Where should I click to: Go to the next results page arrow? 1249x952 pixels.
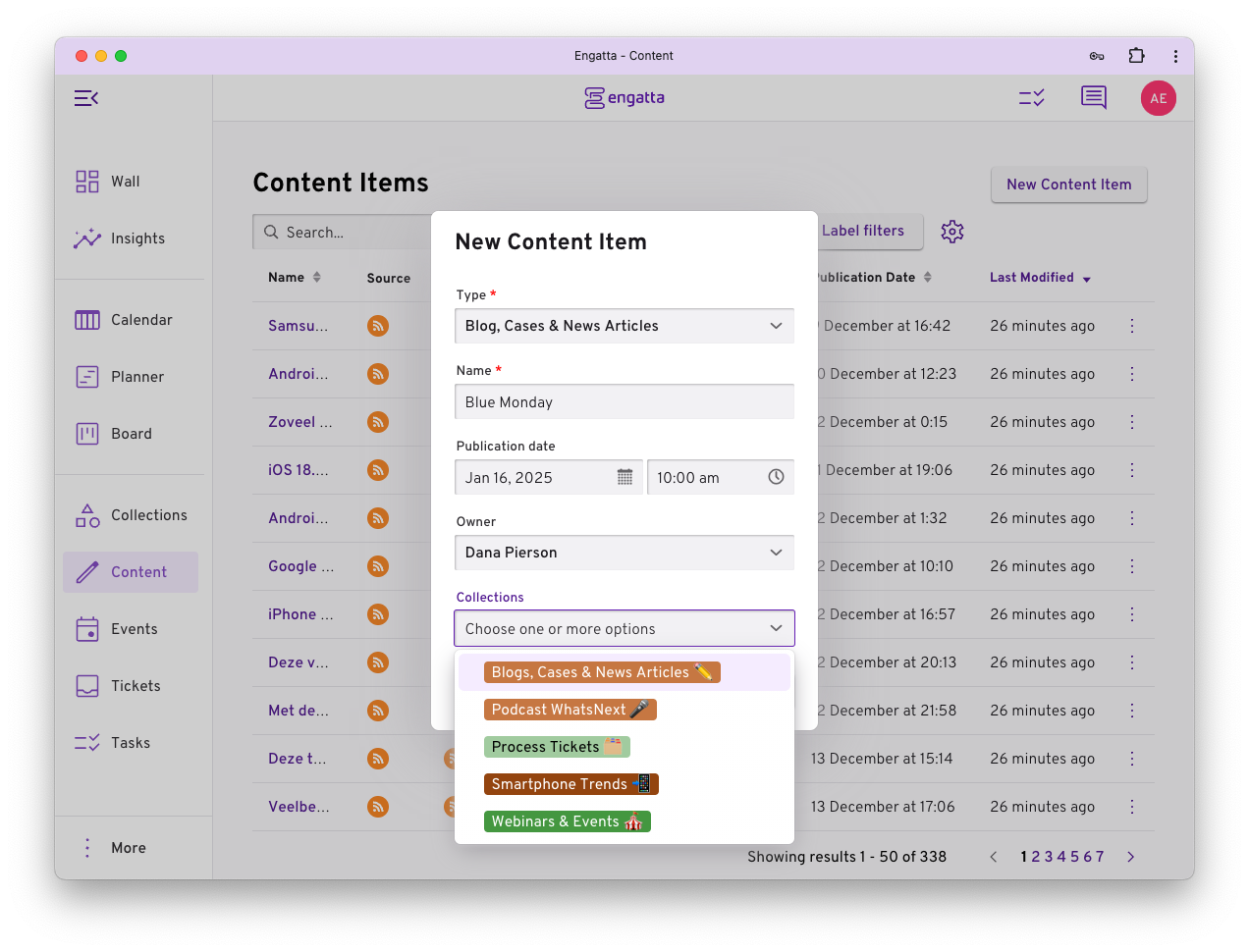1130,857
